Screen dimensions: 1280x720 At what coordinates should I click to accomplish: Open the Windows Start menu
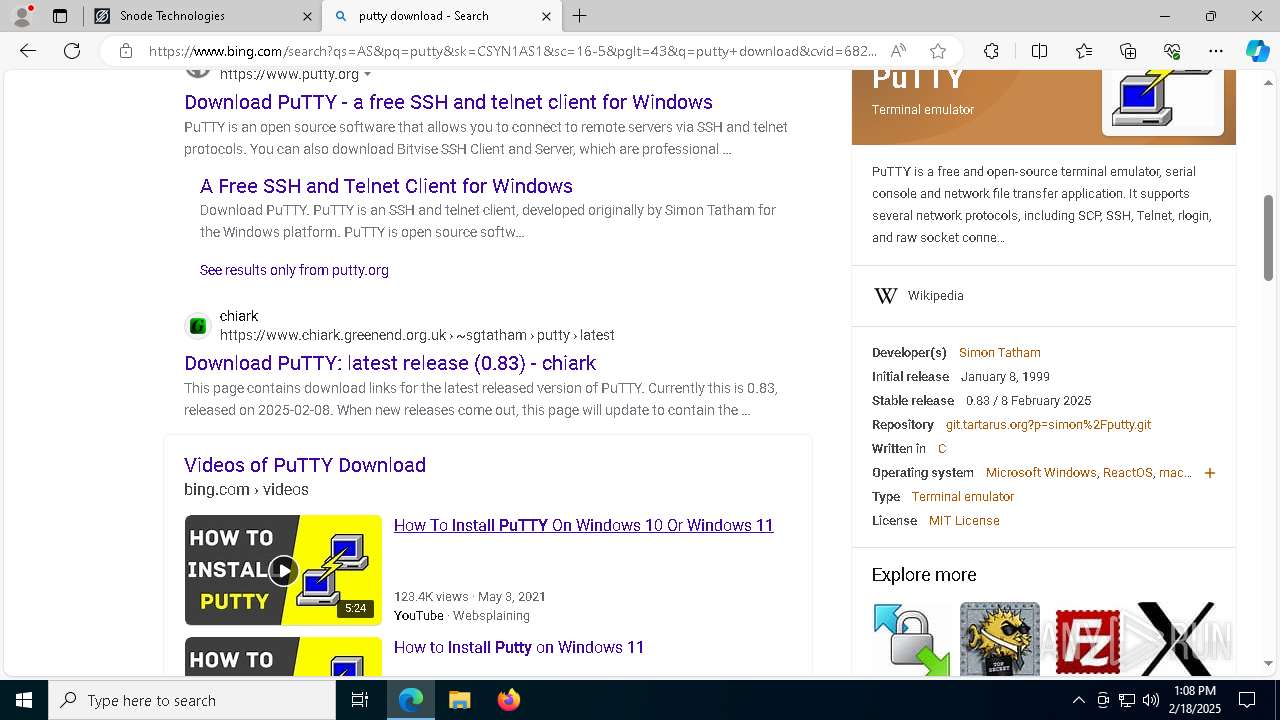coord(24,700)
